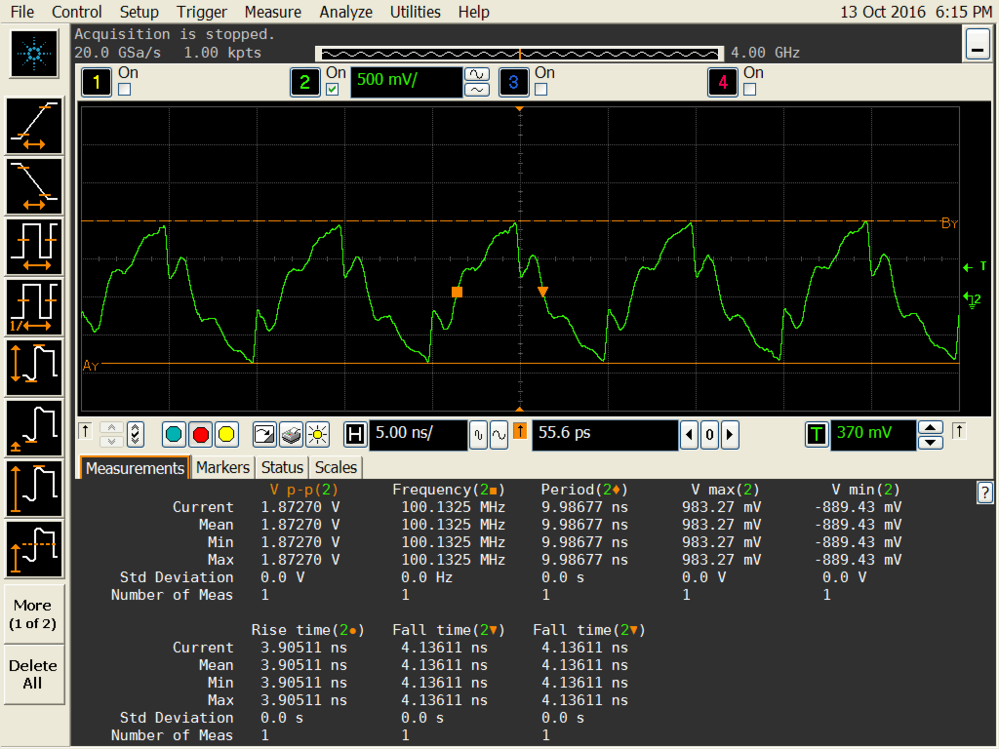
Task: Switch to the Markers tab
Action: [x=222, y=467]
